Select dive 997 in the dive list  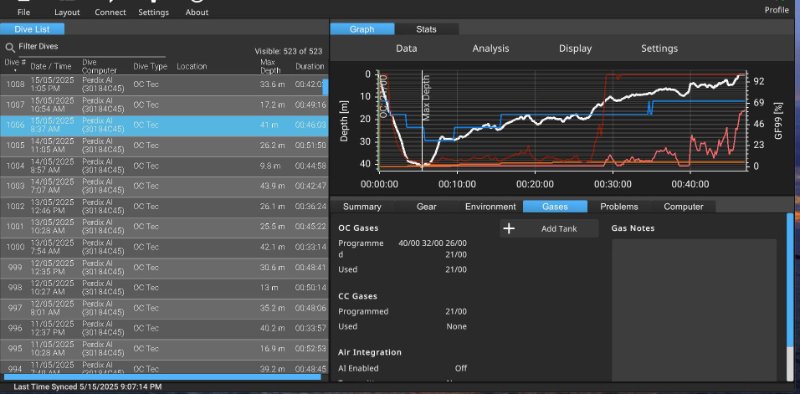pyautogui.click(x=163, y=308)
